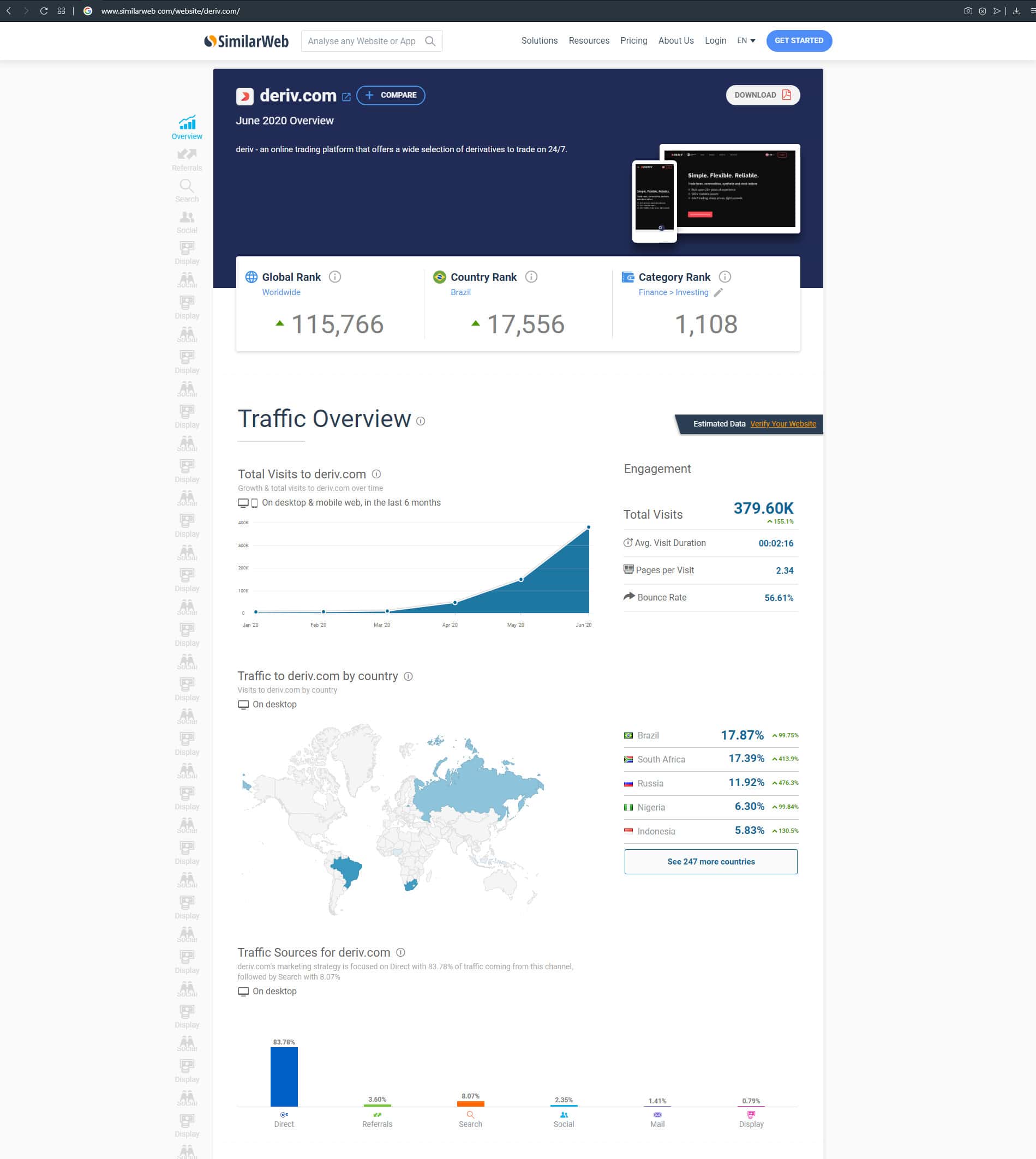Click See 247 more countries button
Image resolution: width=1036 pixels, height=1159 pixels.
[710, 861]
